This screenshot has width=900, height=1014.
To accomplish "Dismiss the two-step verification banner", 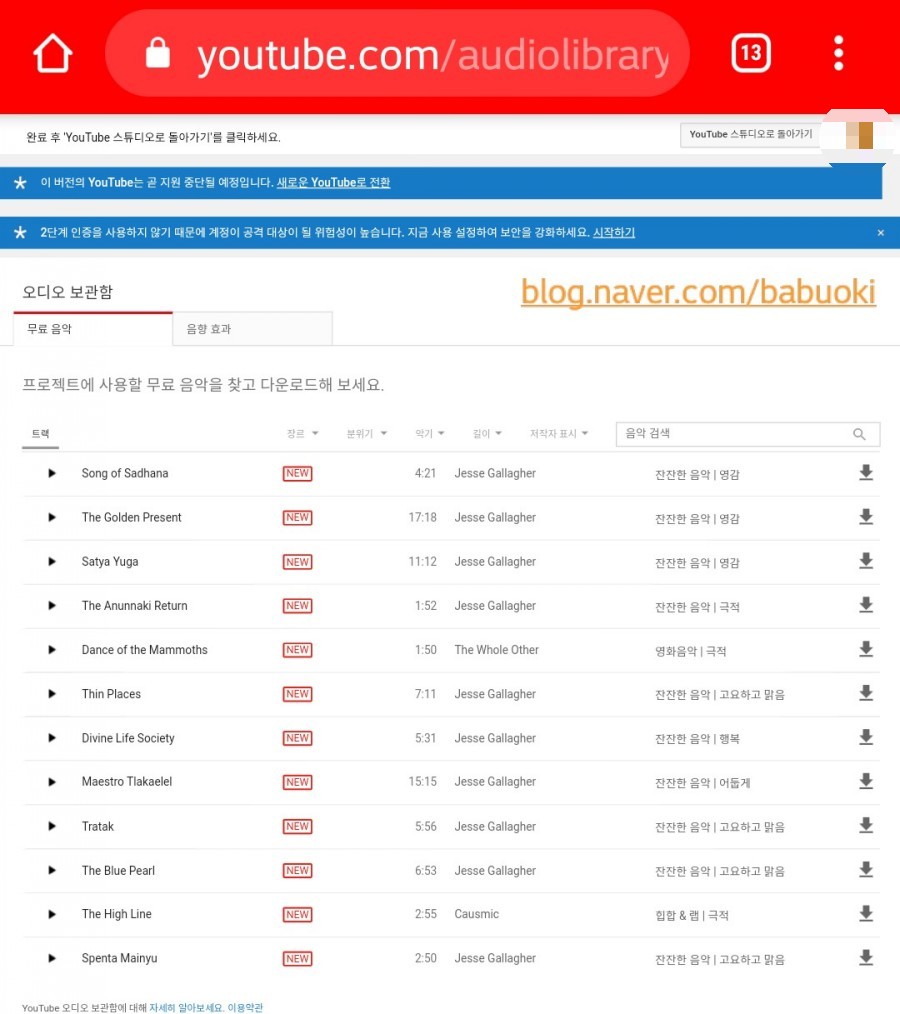I will (x=881, y=233).
